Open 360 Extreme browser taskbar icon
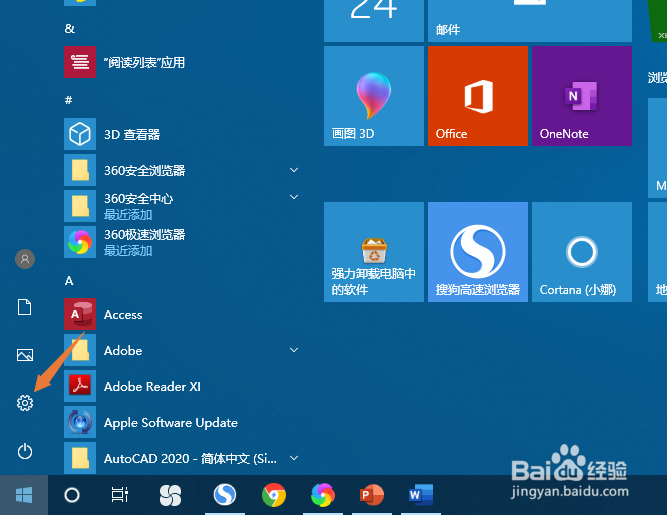Viewport: 667px width, 515px height. 323,495
